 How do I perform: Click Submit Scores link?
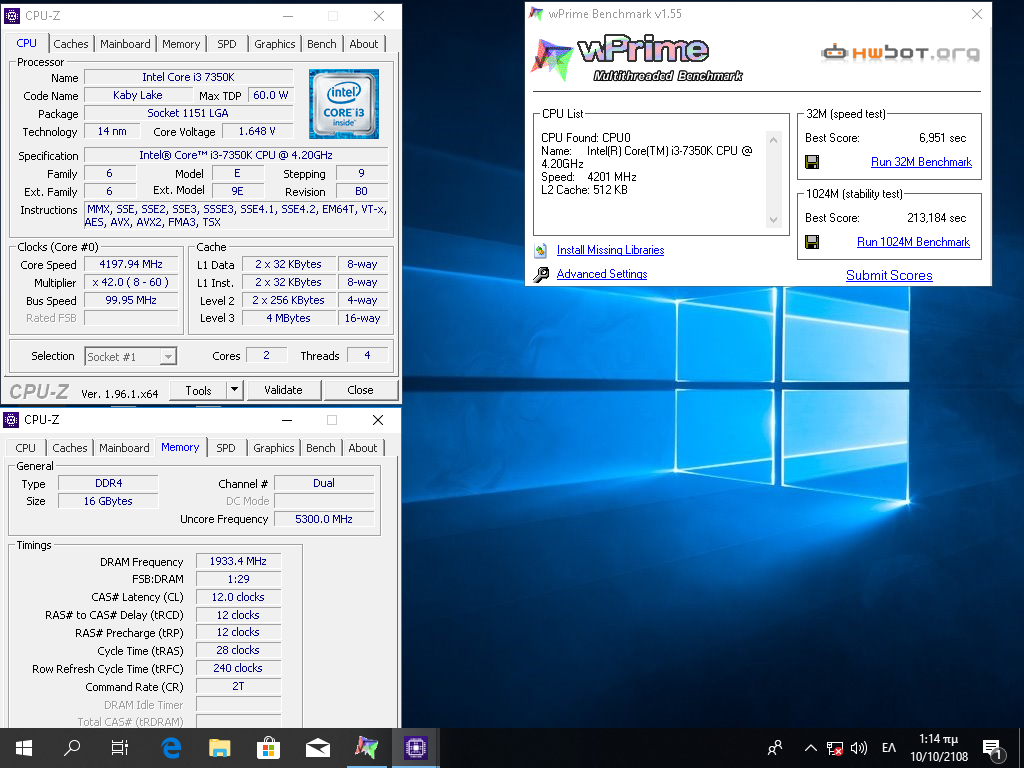pyautogui.click(x=889, y=276)
